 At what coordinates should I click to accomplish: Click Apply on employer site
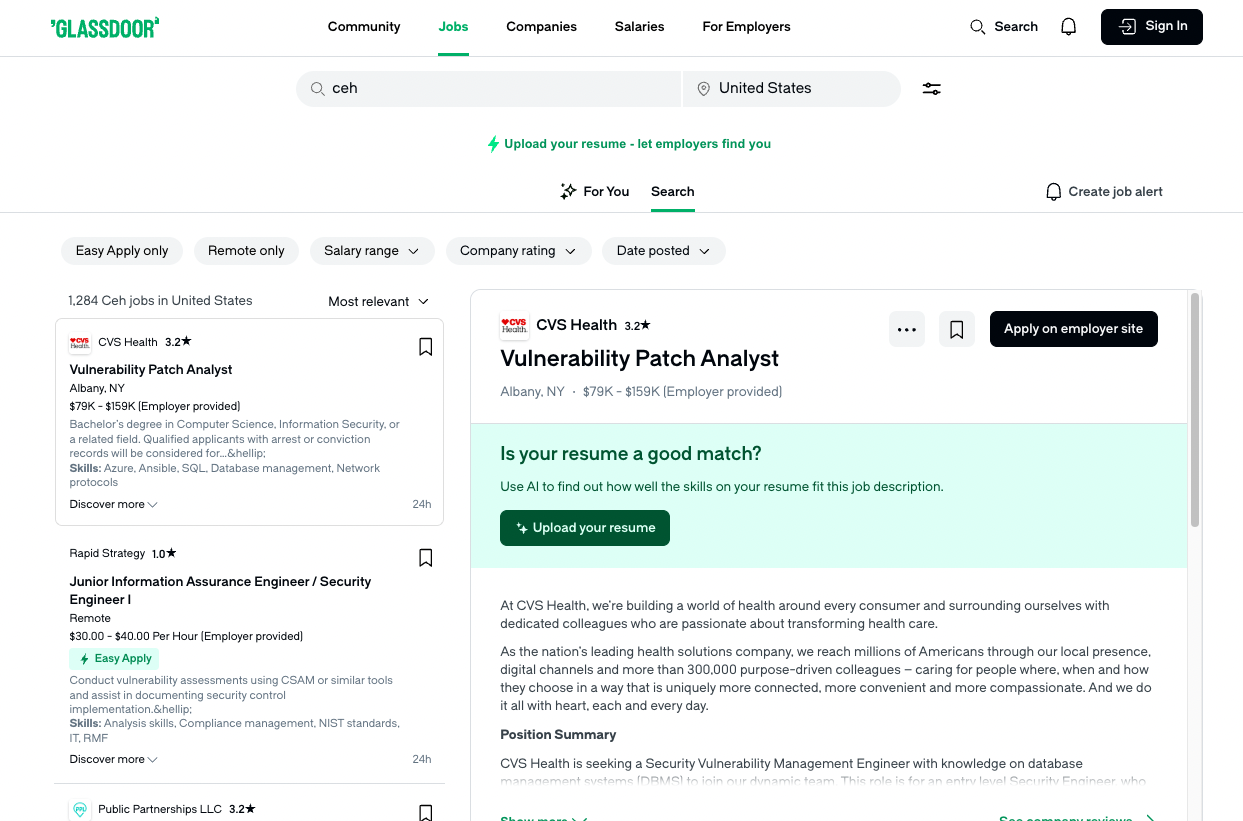pyautogui.click(x=1073, y=328)
